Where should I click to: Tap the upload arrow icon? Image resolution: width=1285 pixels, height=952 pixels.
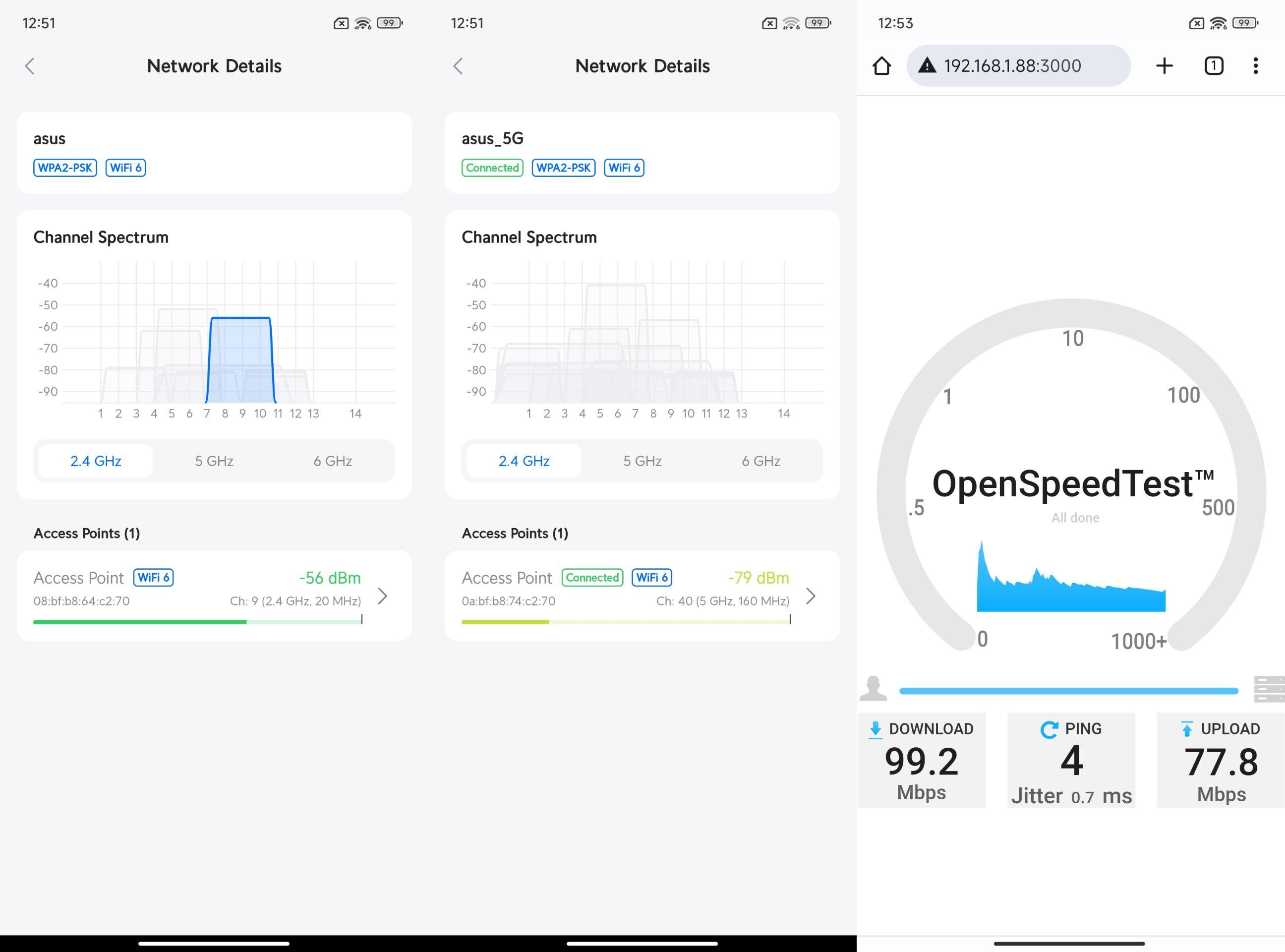click(1186, 729)
